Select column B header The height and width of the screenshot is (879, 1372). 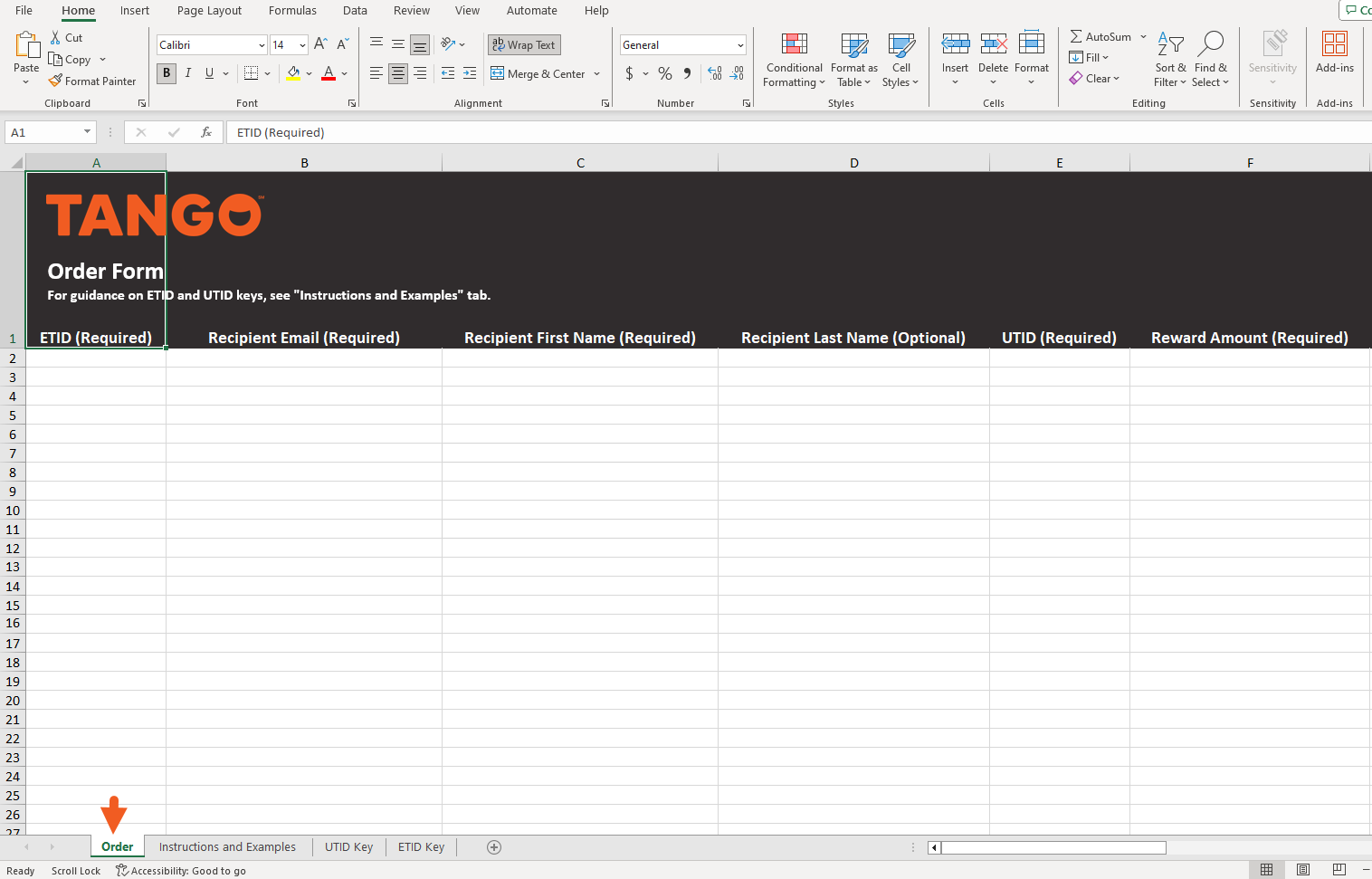304,163
